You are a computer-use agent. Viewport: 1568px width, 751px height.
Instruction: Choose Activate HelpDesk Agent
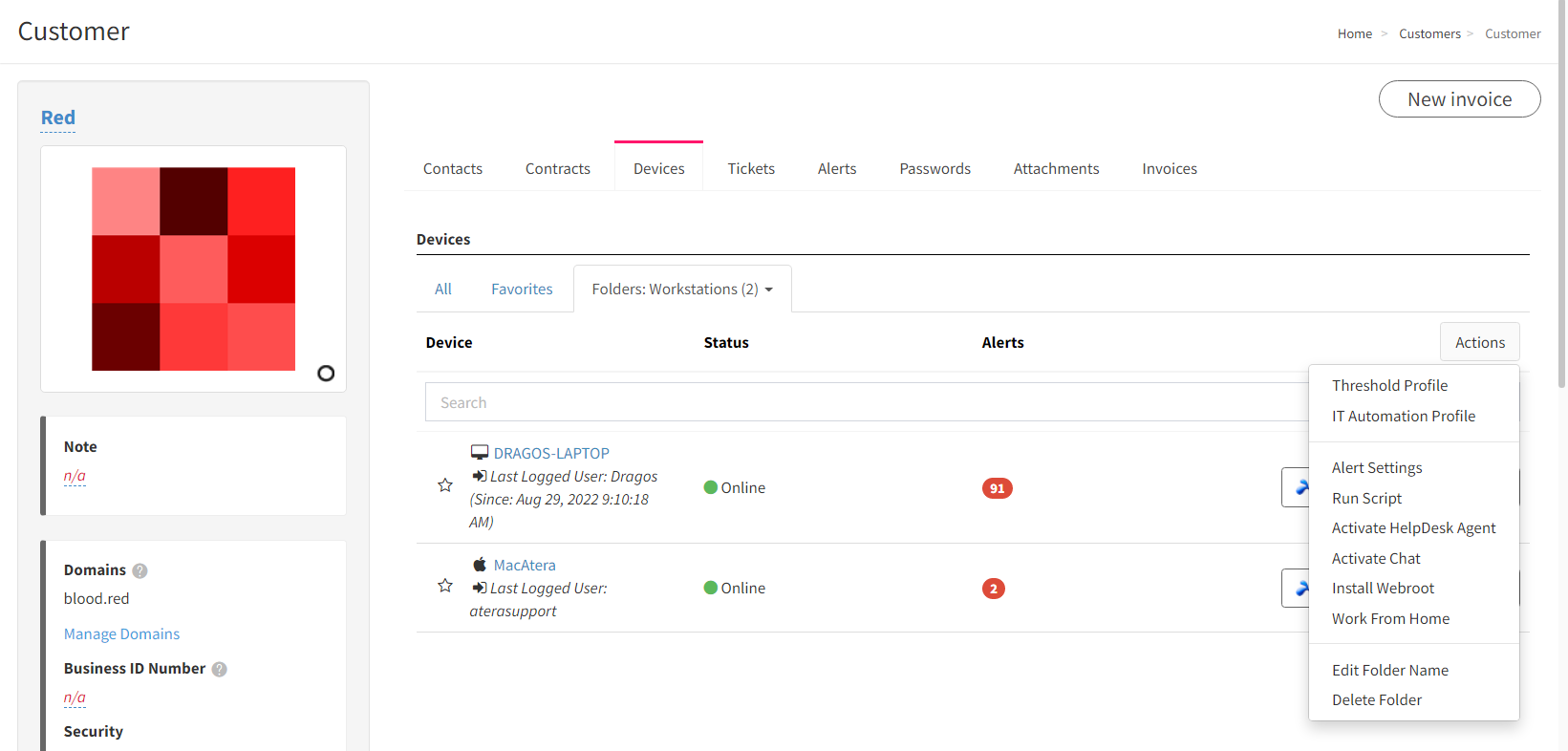pos(1414,527)
